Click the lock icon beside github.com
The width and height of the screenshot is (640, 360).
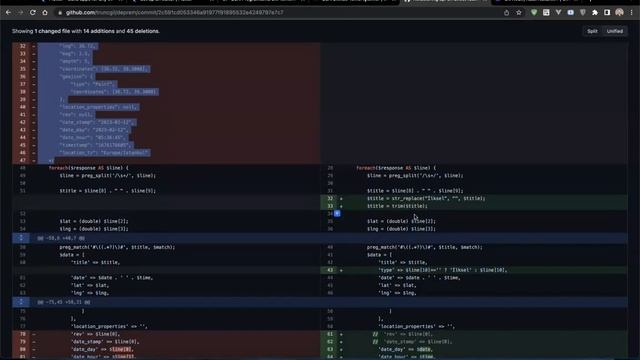click(x=60, y=13)
